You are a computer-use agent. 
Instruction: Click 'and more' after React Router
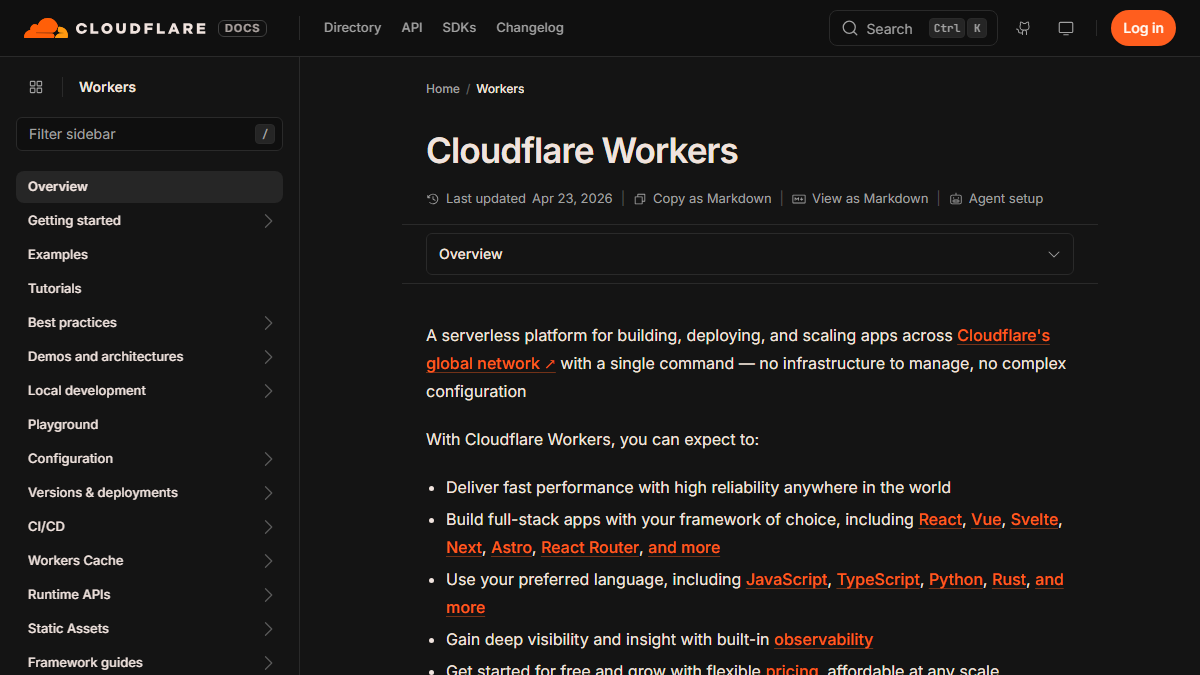pyautogui.click(x=684, y=548)
